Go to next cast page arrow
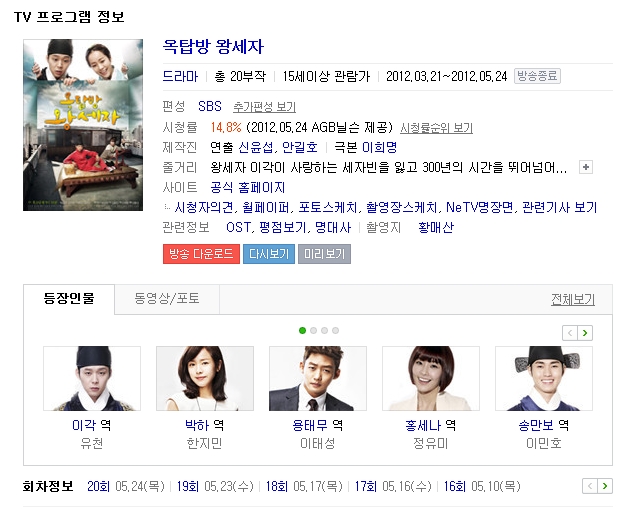This screenshot has height=509, width=619. coord(585,333)
